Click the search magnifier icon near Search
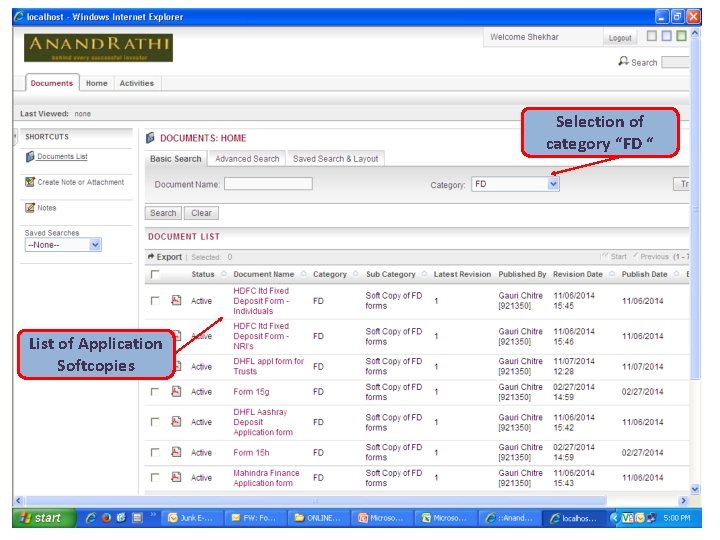The image size is (720, 540). (x=623, y=61)
